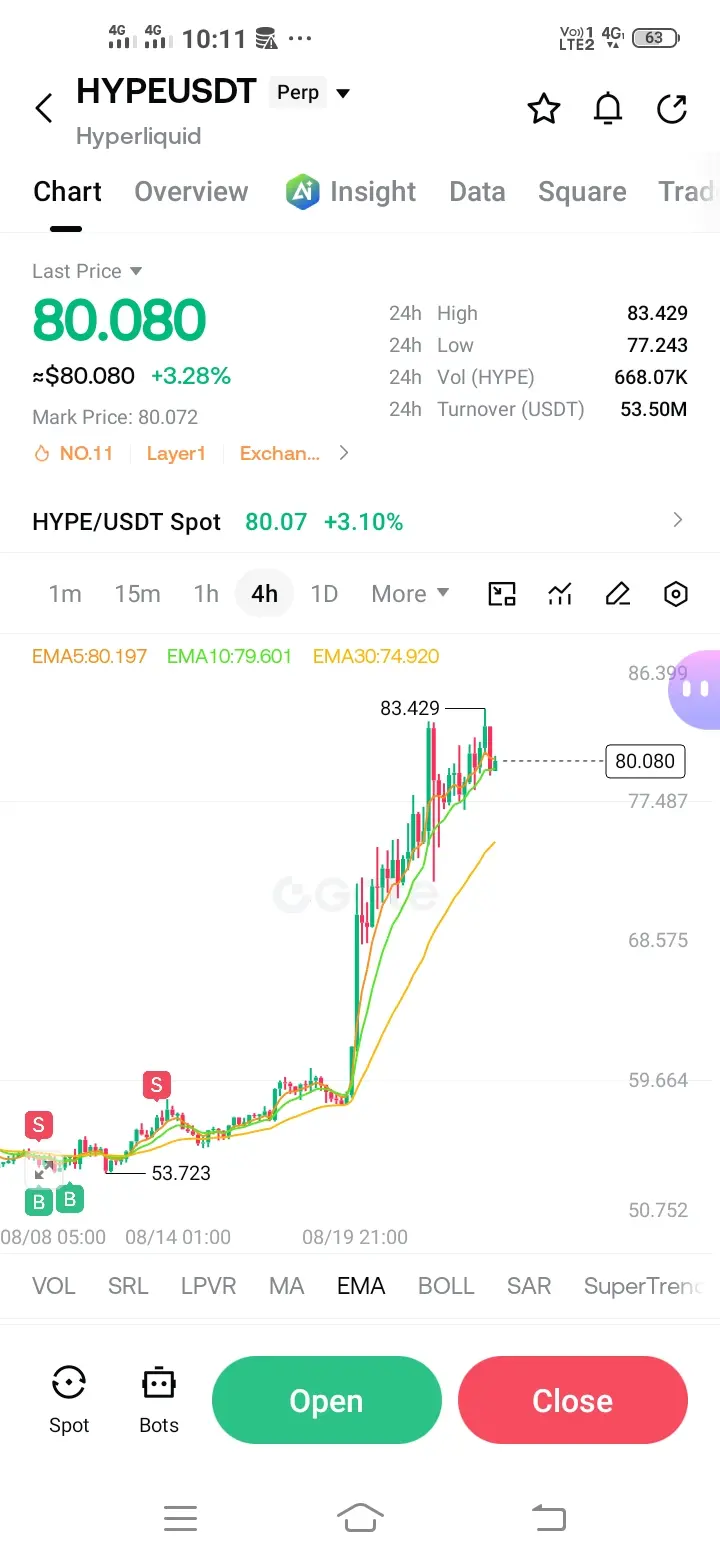Enable the MA indicator
This screenshot has height=1560, width=720.
pos(287,1286)
